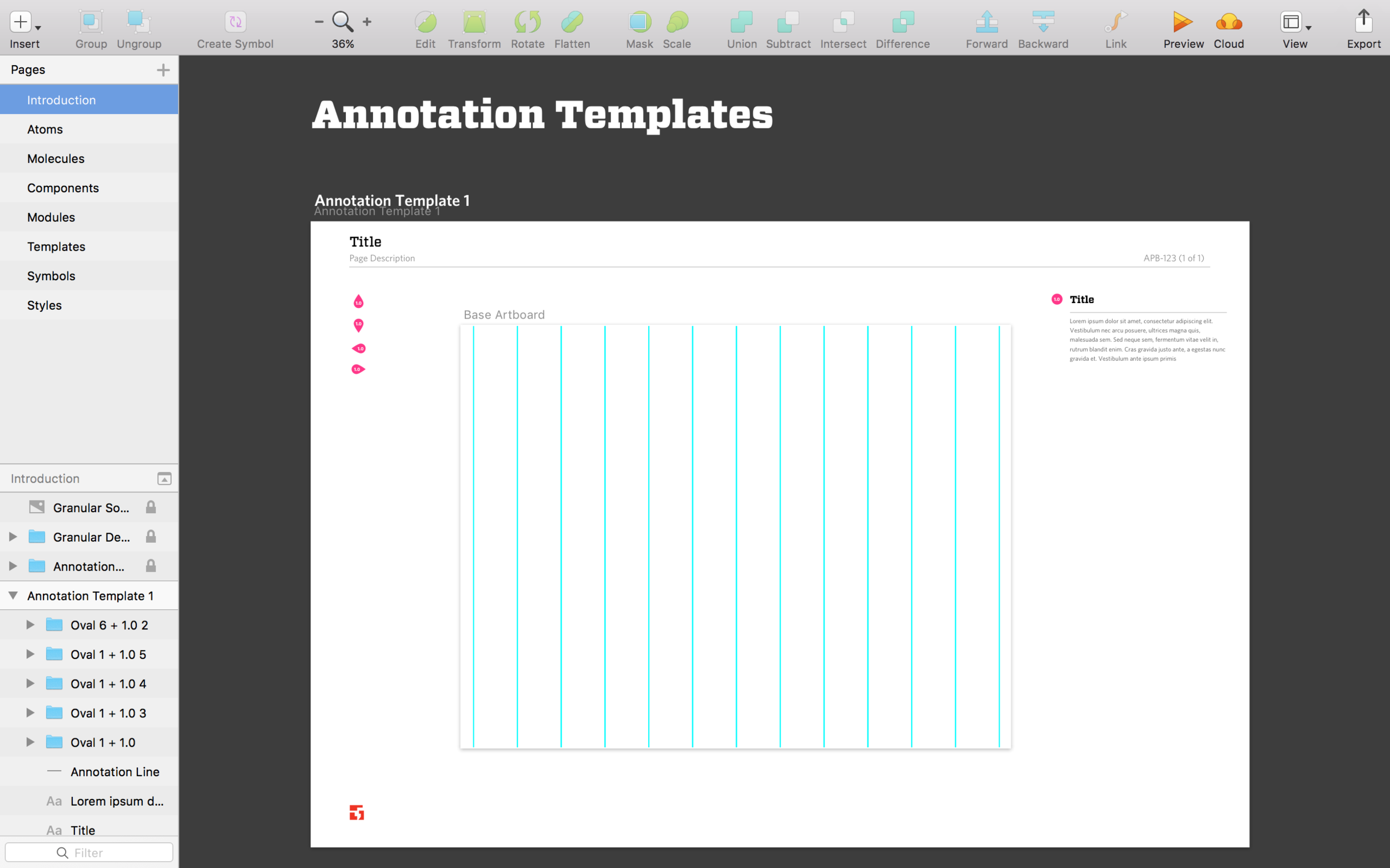Add a new page with plus button
Screen dimensions: 1390x868
tap(163, 70)
